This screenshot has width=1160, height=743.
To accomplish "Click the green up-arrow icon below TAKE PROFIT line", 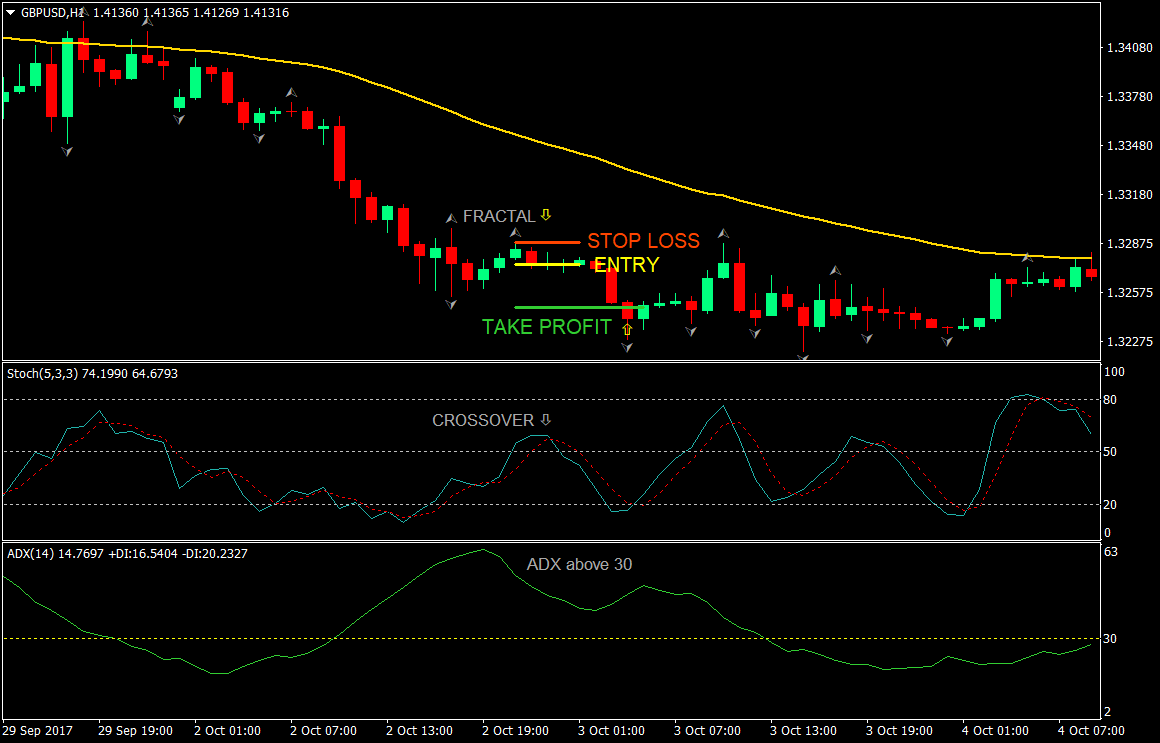I will point(627,330).
